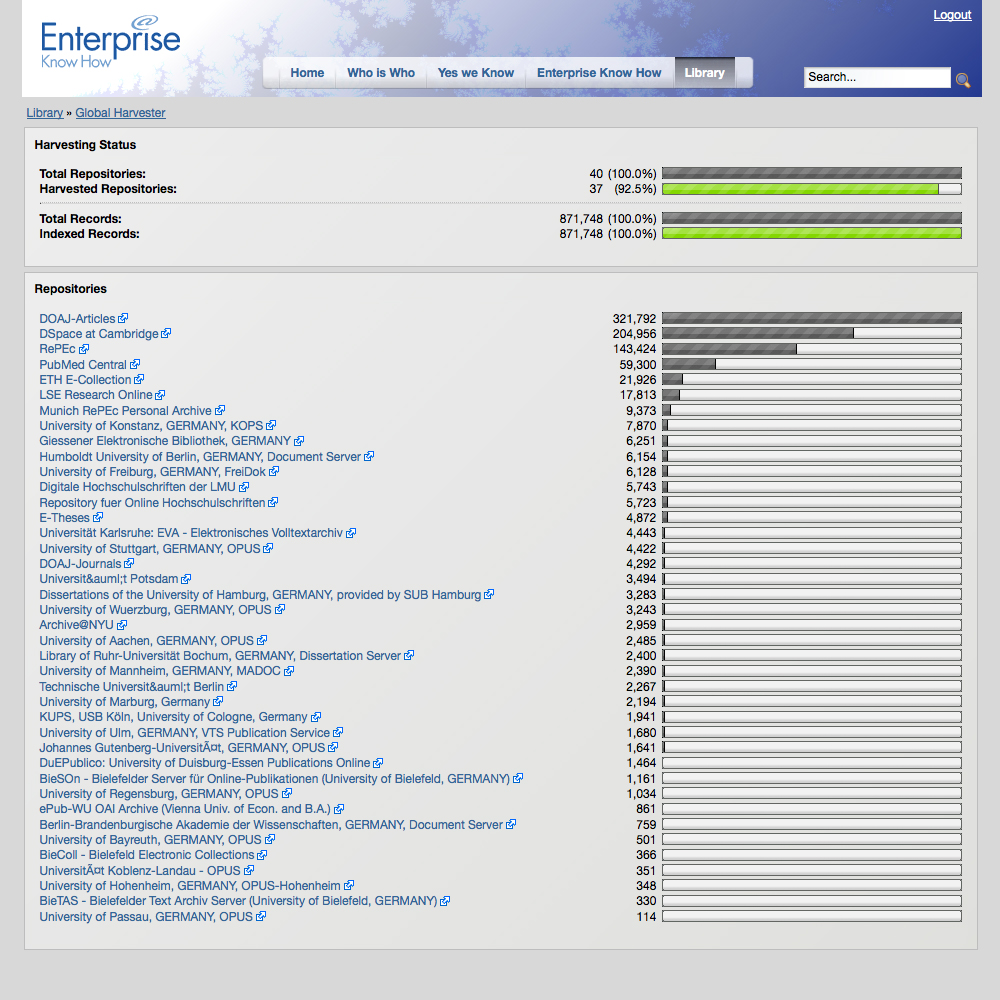
Task: Open external link icon next to ETH E-Collection
Action: (x=139, y=379)
